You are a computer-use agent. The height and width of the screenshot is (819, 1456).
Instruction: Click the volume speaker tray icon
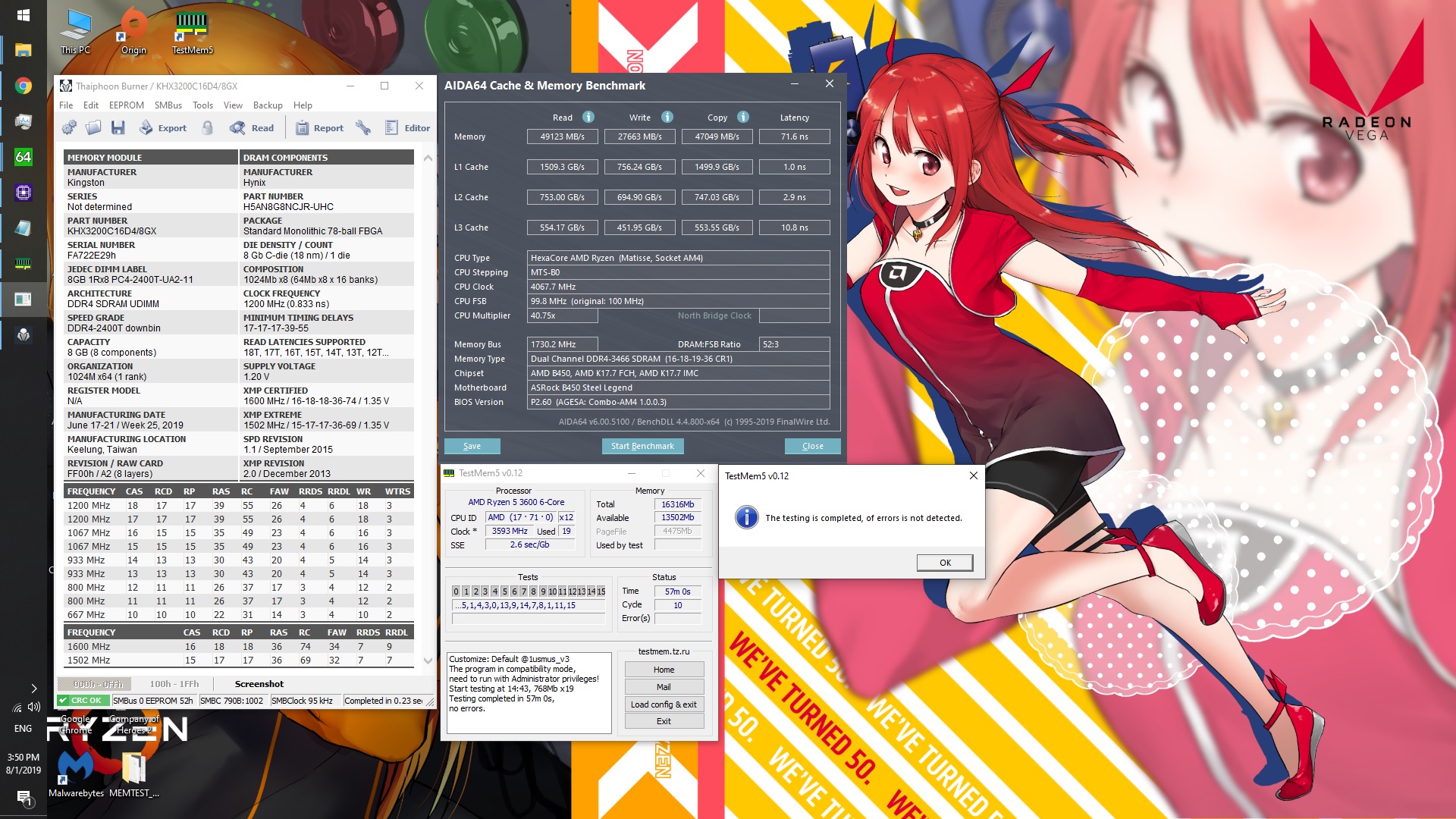pos(34,707)
